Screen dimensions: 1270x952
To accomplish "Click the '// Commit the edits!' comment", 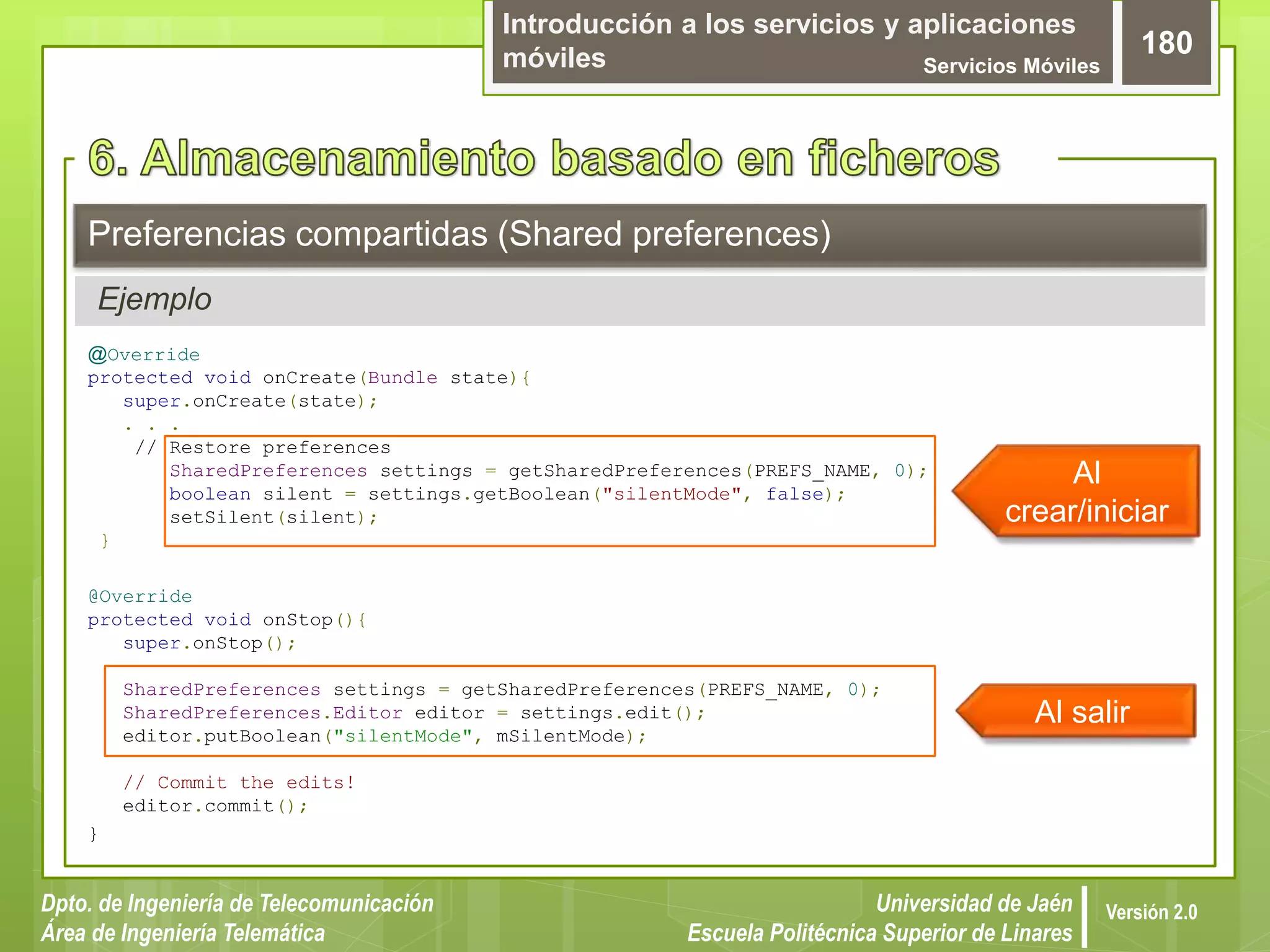I will [239, 783].
